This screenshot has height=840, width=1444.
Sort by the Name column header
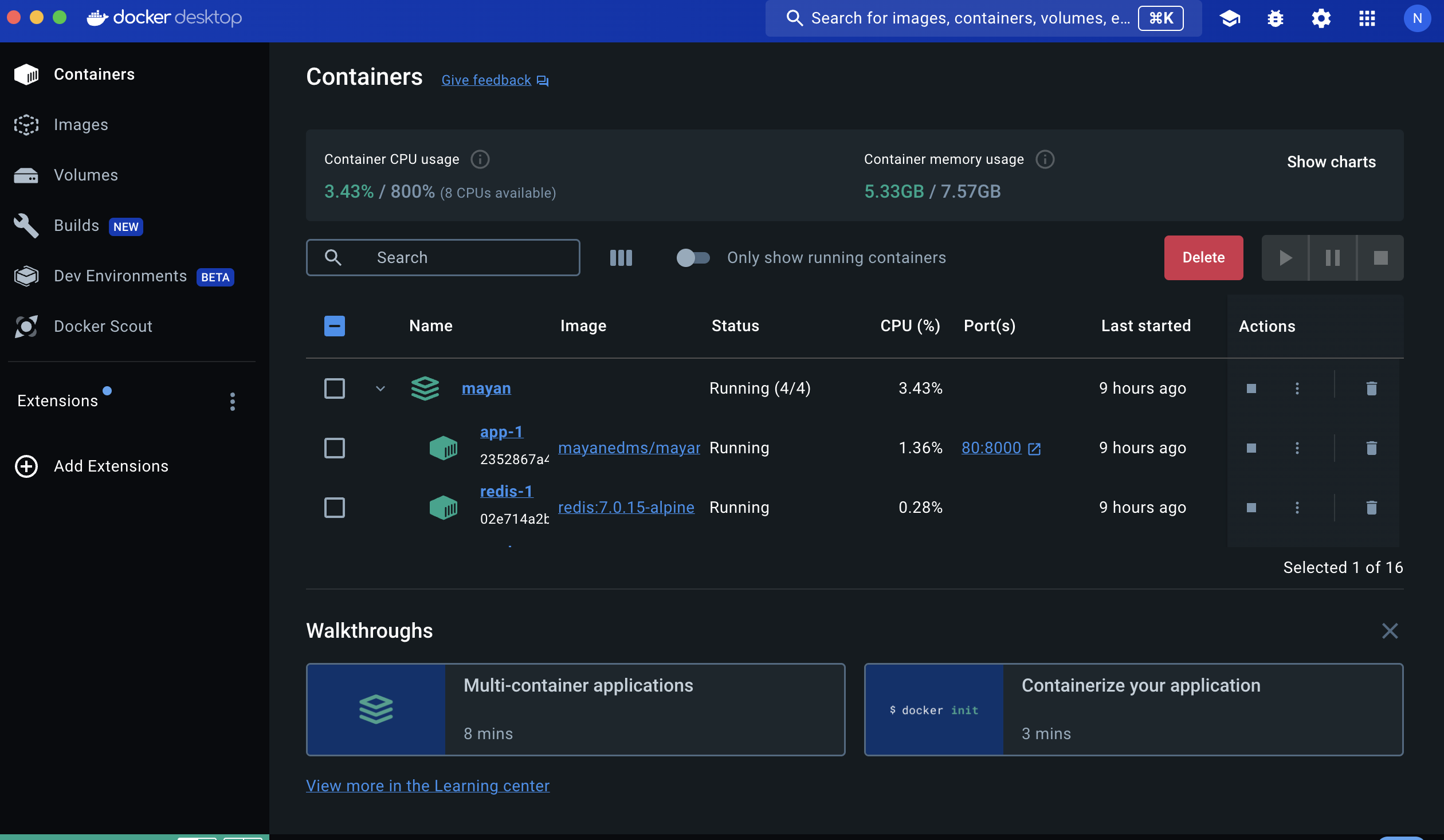431,326
